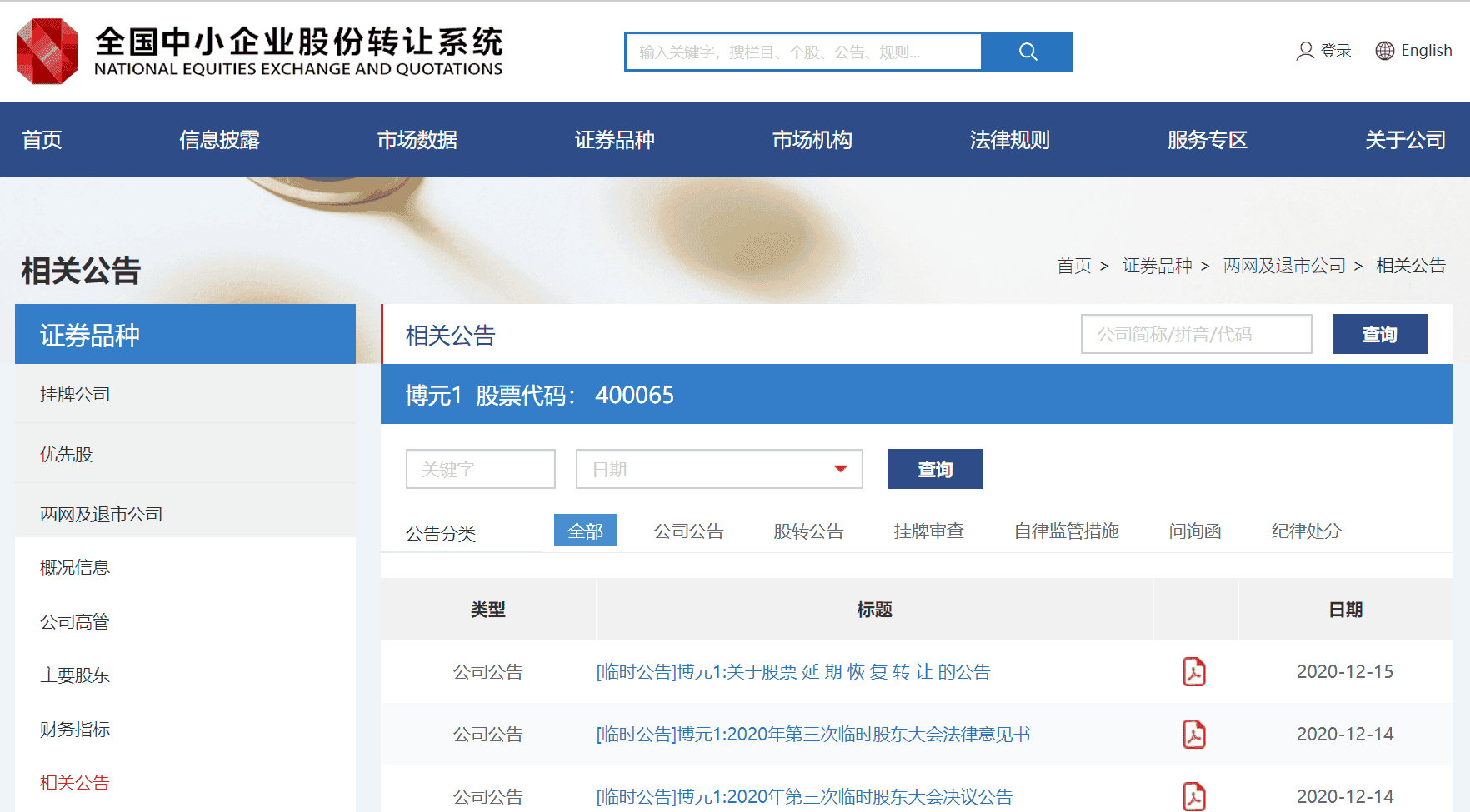Viewport: 1470px width, 812px height.
Task: Open PDF for the 2020-12-15 announcement
Action: [x=1193, y=671]
